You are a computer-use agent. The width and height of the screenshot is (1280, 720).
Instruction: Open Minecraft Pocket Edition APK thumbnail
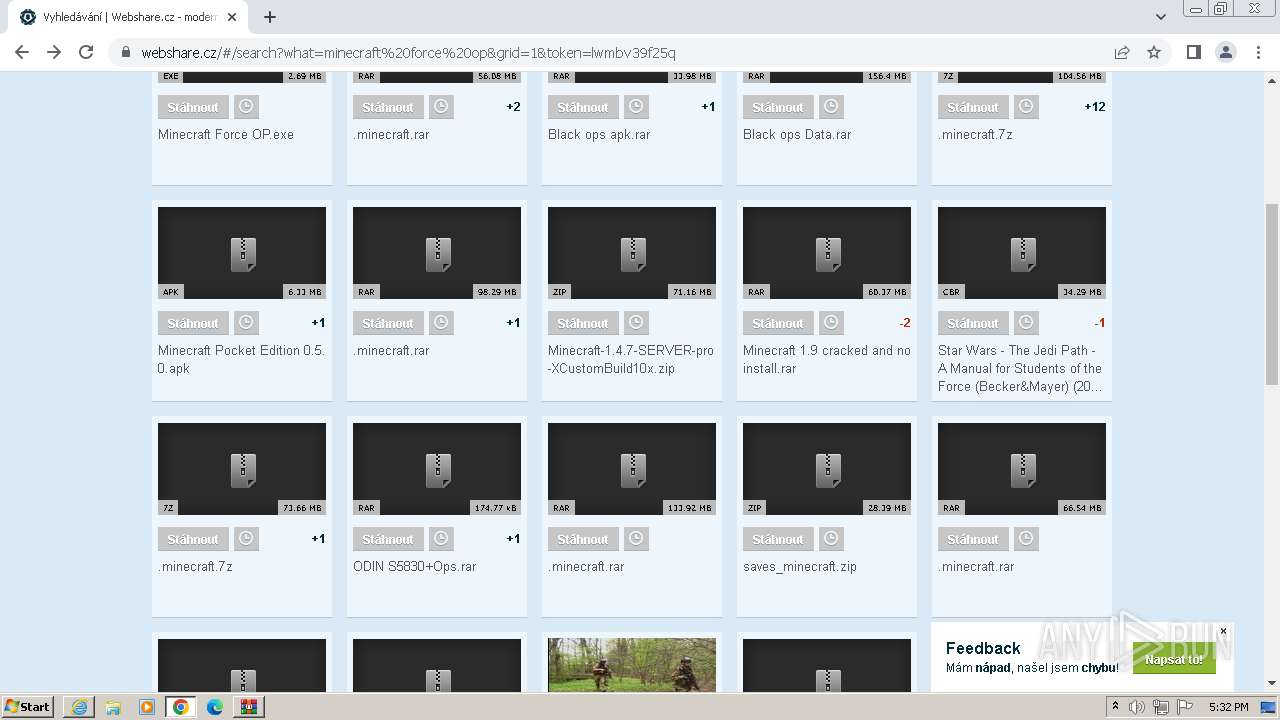point(242,253)
